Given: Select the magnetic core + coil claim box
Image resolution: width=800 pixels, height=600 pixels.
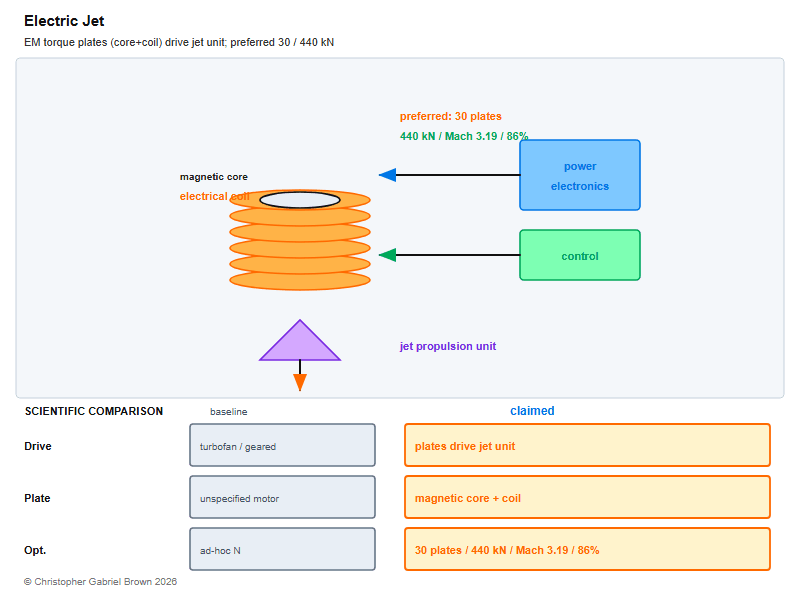Looking at the screenshot, I should coord(587,497).
